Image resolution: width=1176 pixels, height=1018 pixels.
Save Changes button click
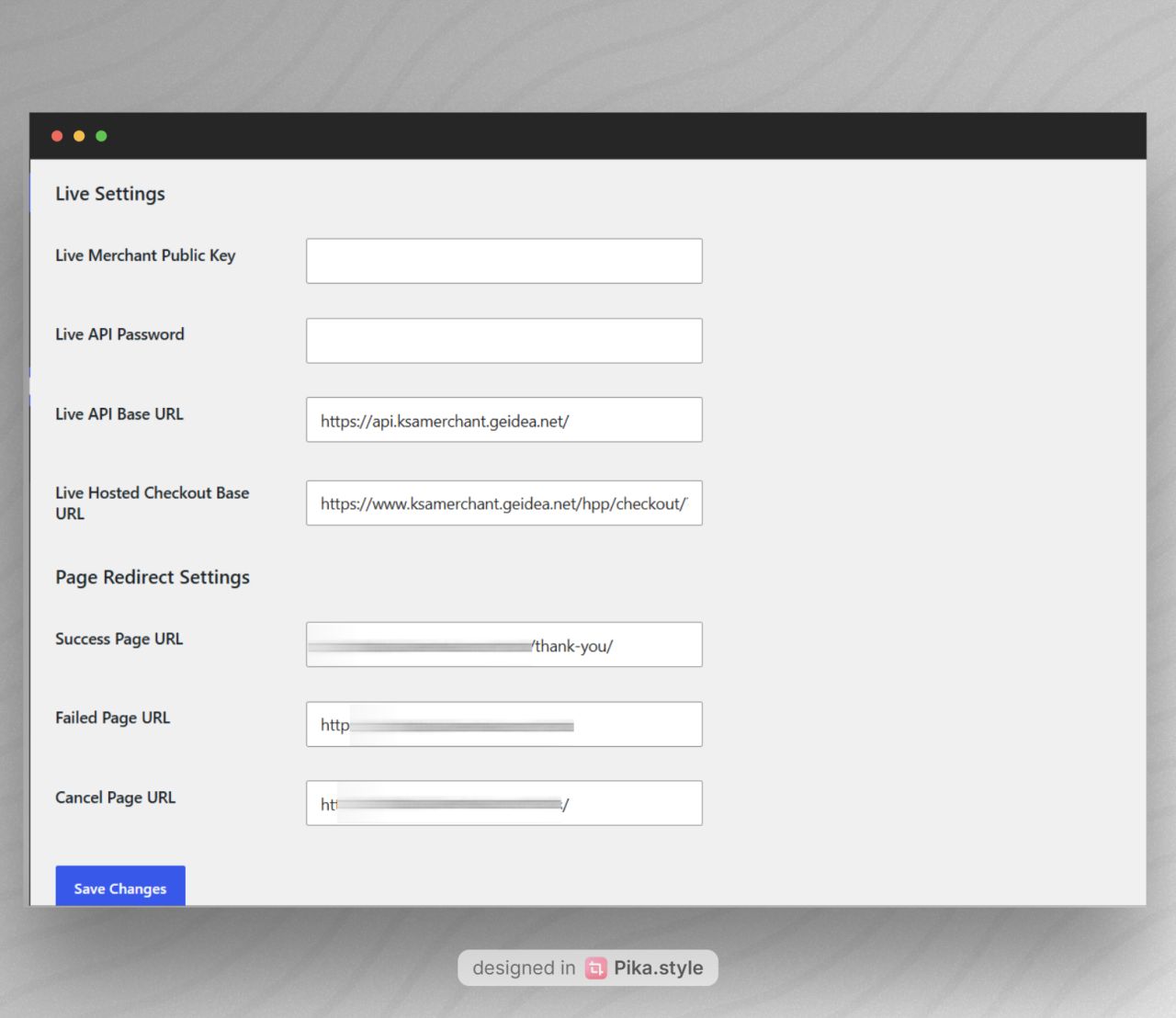(120, 887)
